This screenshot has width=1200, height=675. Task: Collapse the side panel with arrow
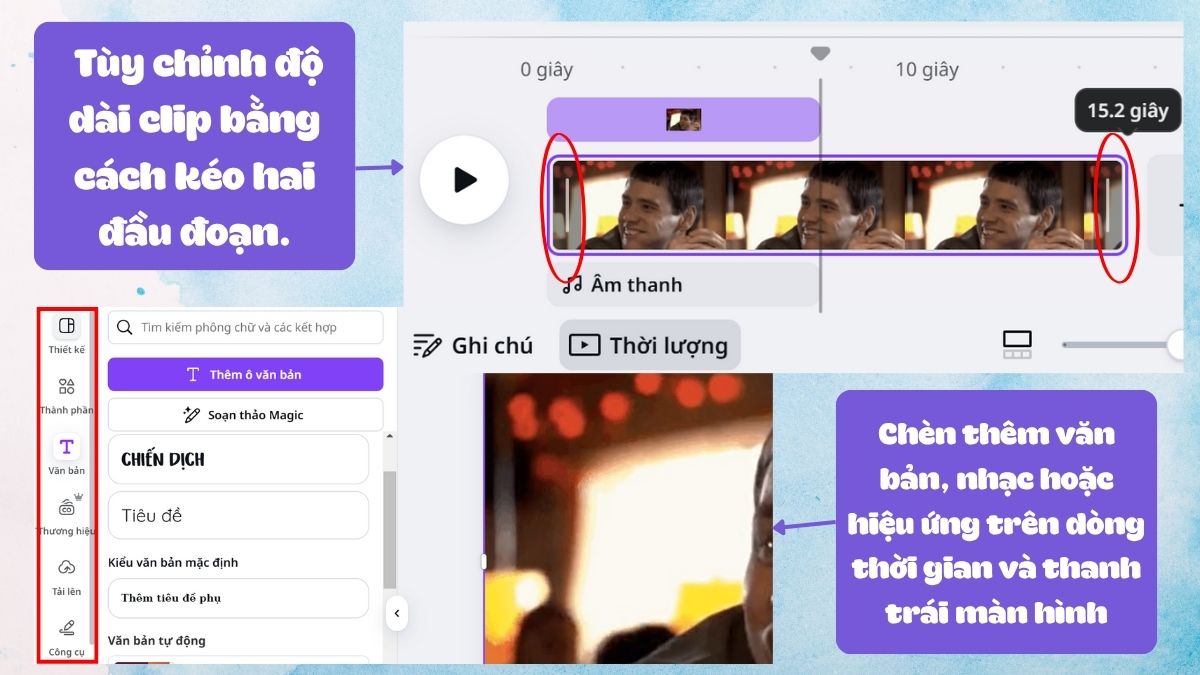397,613
